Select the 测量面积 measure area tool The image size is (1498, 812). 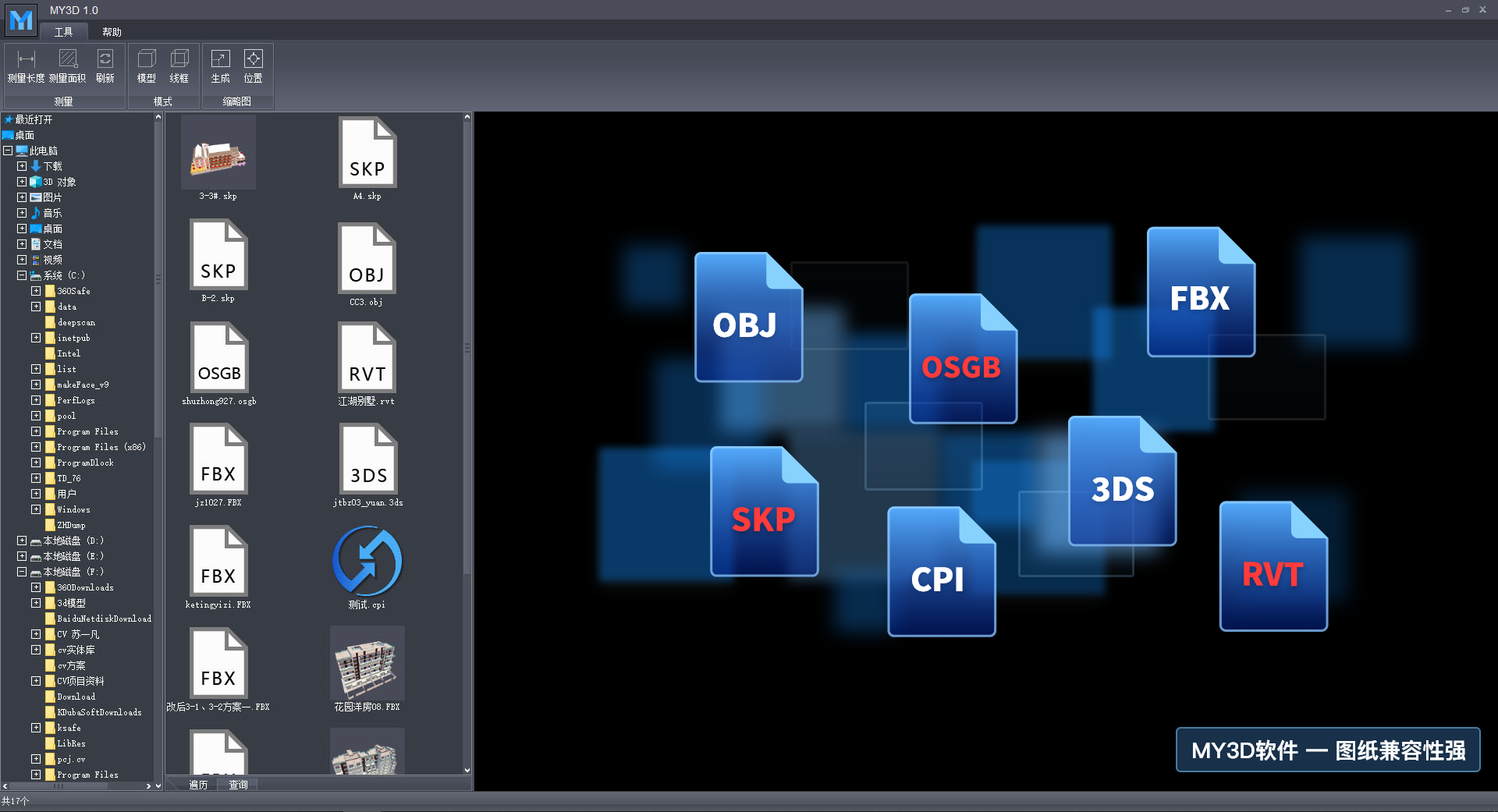click(x=68, y=66)
